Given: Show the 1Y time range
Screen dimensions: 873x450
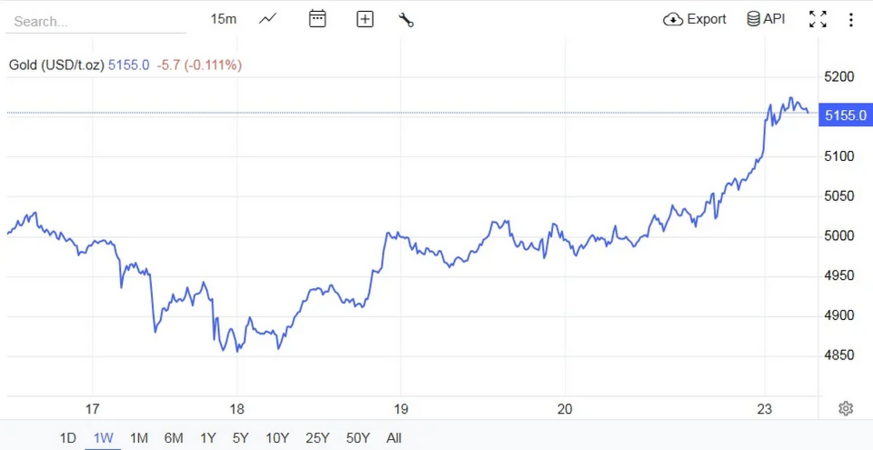Looking at the screenshot, I should (x=207, y=438).
